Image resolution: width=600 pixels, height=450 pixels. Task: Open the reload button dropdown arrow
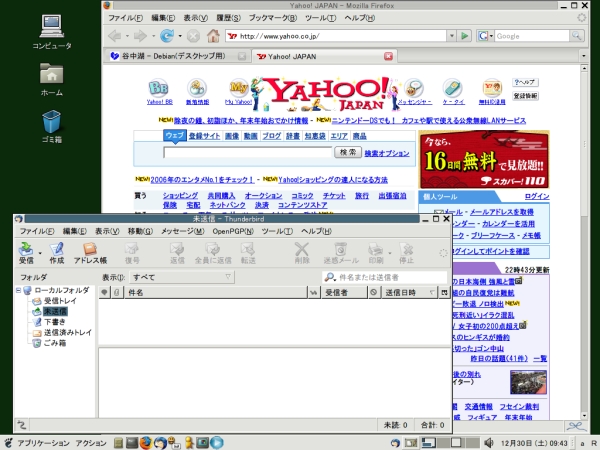(x=180, y=36)
